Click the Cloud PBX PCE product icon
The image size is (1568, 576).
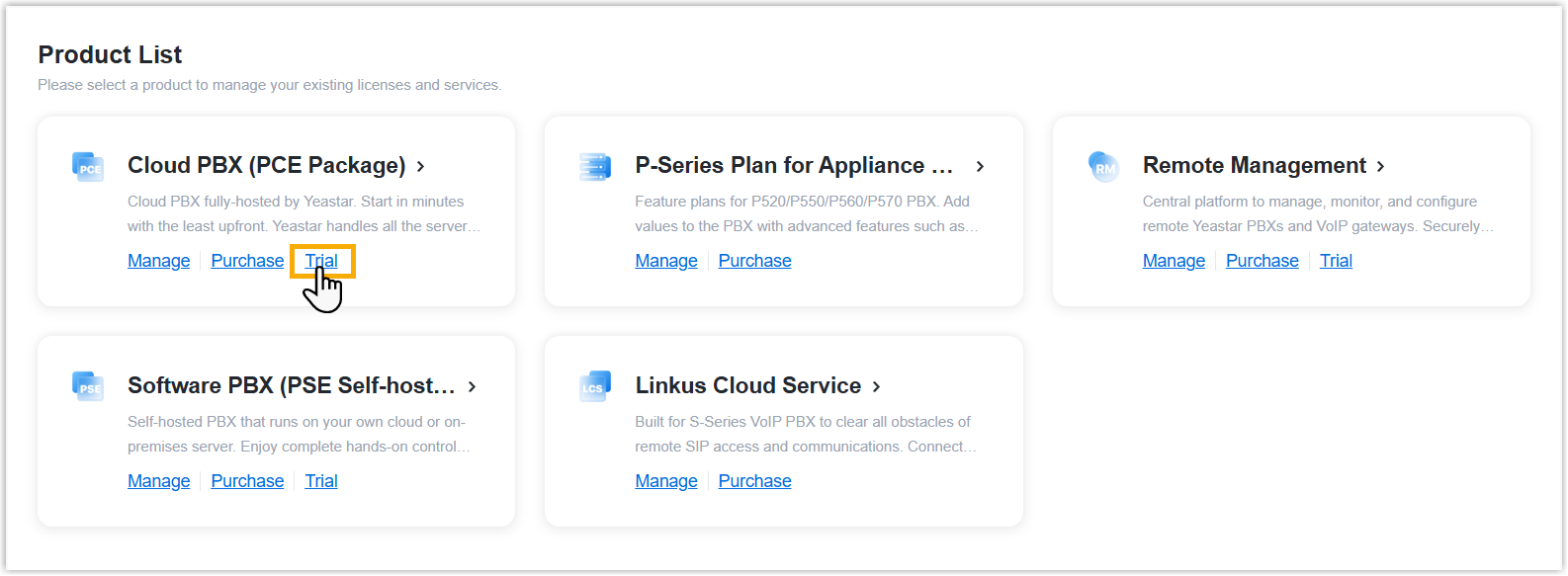point(88,166)
